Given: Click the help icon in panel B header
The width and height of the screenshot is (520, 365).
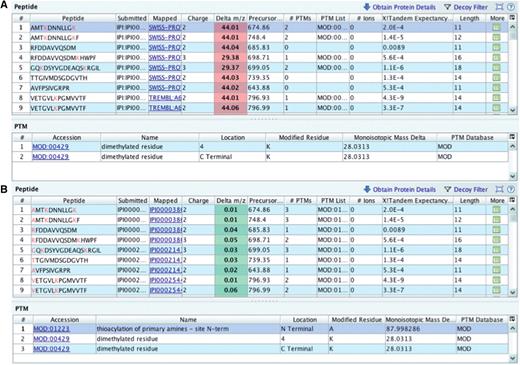Looking at the screenshot, I should coord(511,189).
